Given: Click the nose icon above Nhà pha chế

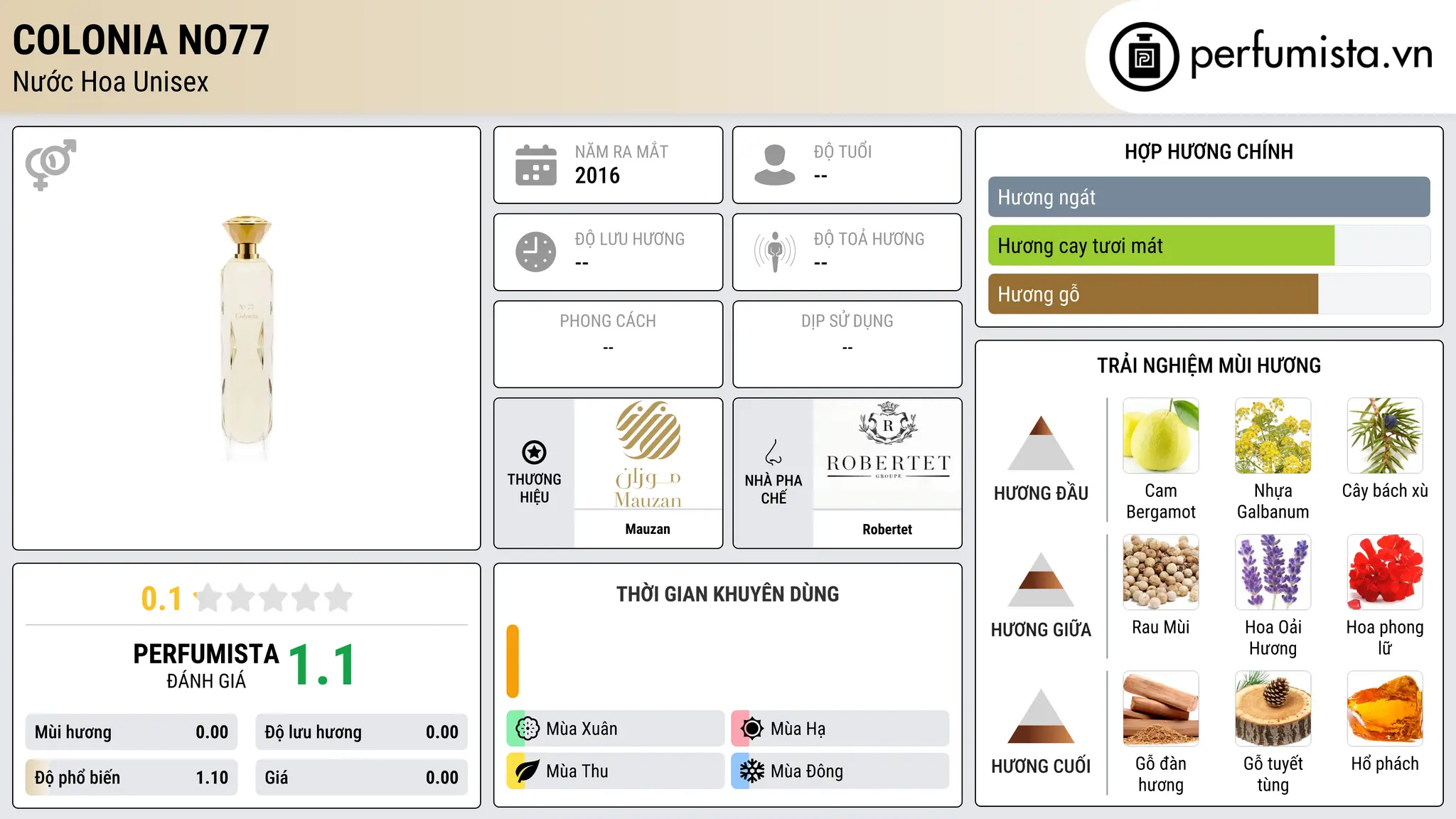Looking at the screenshot, I should point(773,452).
